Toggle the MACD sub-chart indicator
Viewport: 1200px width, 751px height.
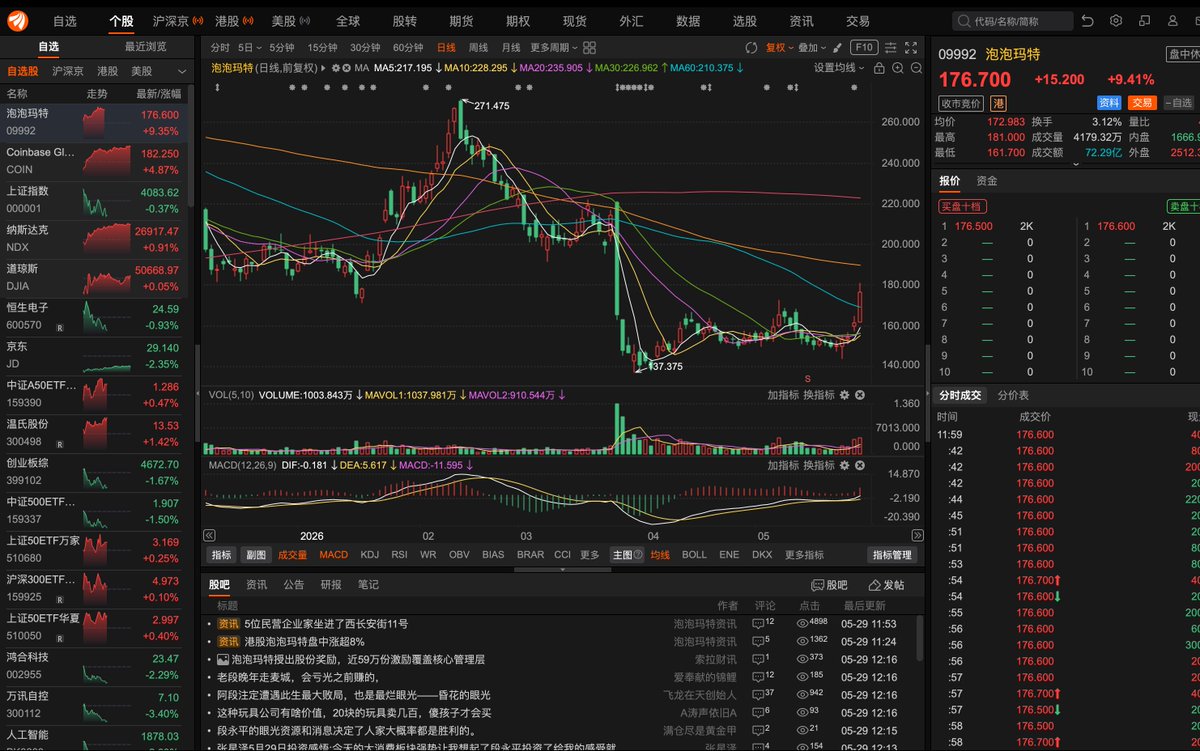pos(333,554)
